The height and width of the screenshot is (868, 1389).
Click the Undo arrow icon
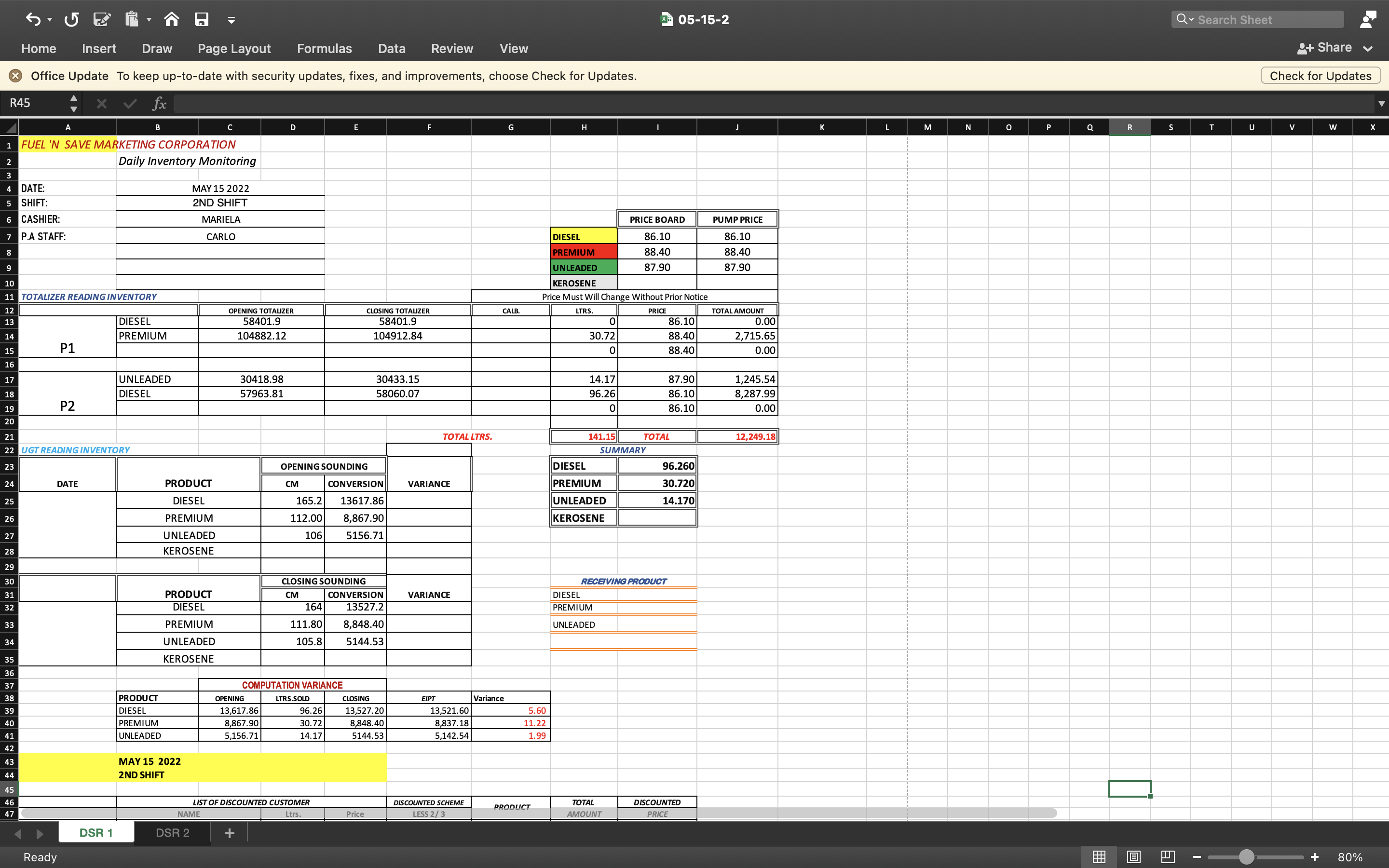(33, 19)
